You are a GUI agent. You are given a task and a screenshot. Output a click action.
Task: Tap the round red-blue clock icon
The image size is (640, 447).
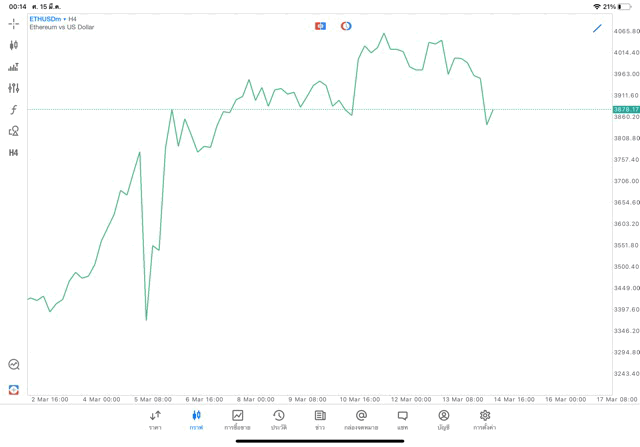pos(346,26)
